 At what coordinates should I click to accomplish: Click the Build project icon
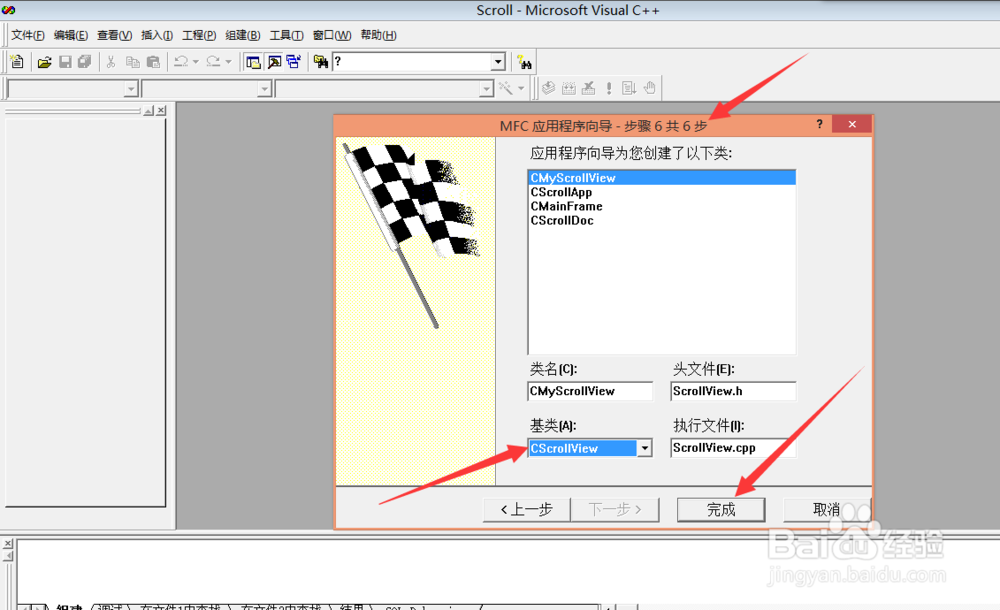(x=569, y=88)
